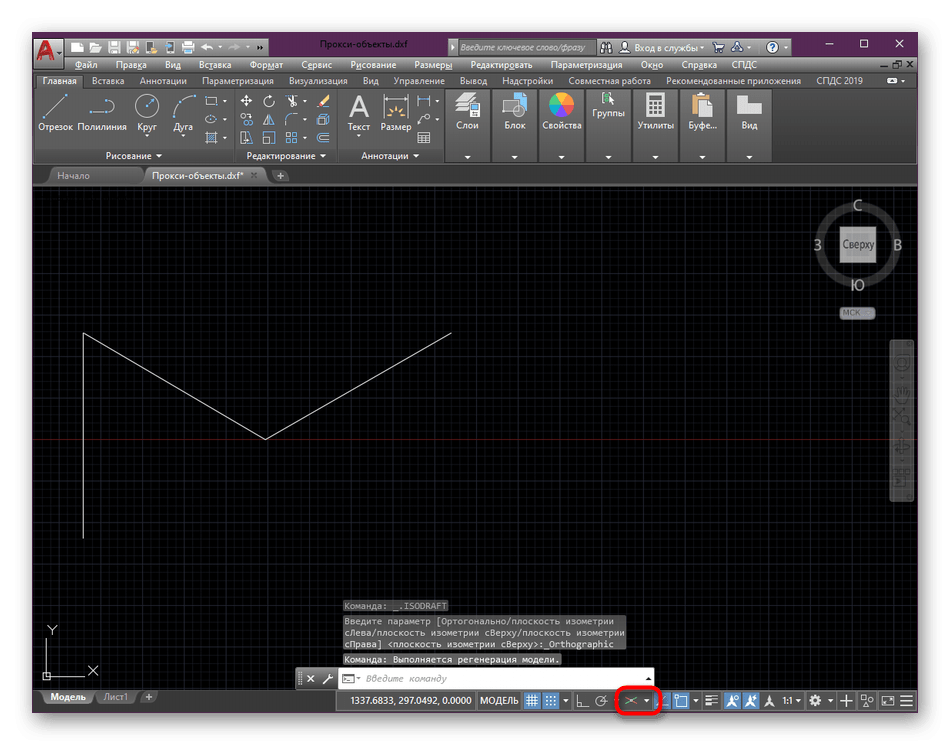The image size is (950, 745).
Task: Toggle object snap in status bar
Action: pos(681,701)
